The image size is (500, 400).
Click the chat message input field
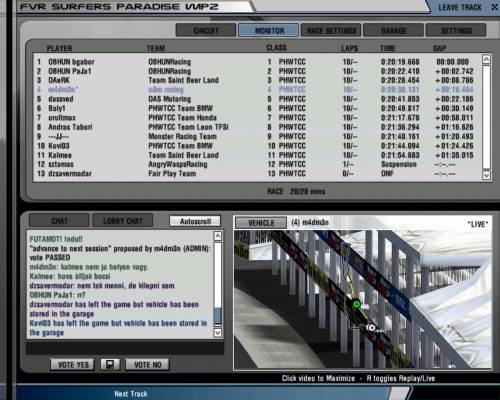point(125,348)
